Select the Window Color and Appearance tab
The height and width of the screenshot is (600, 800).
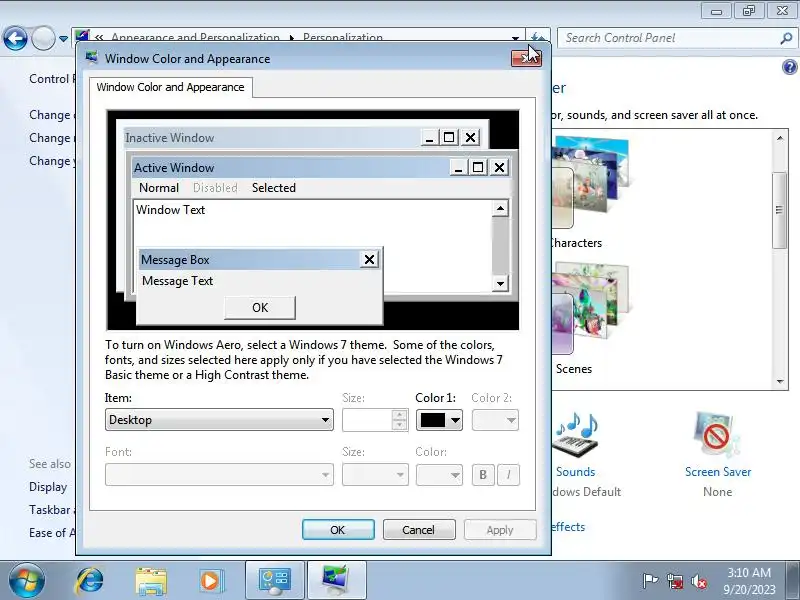coord(170,87)
